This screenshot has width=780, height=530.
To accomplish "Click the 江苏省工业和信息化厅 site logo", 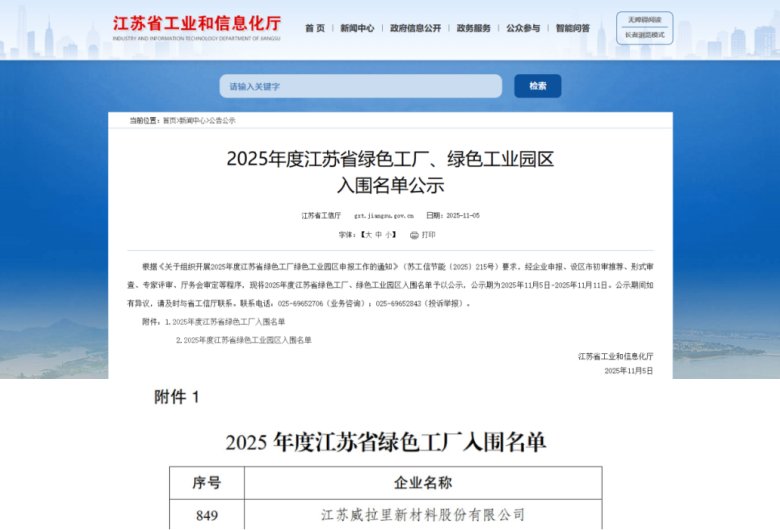I will pyautogui.click(x=197, y=25).
